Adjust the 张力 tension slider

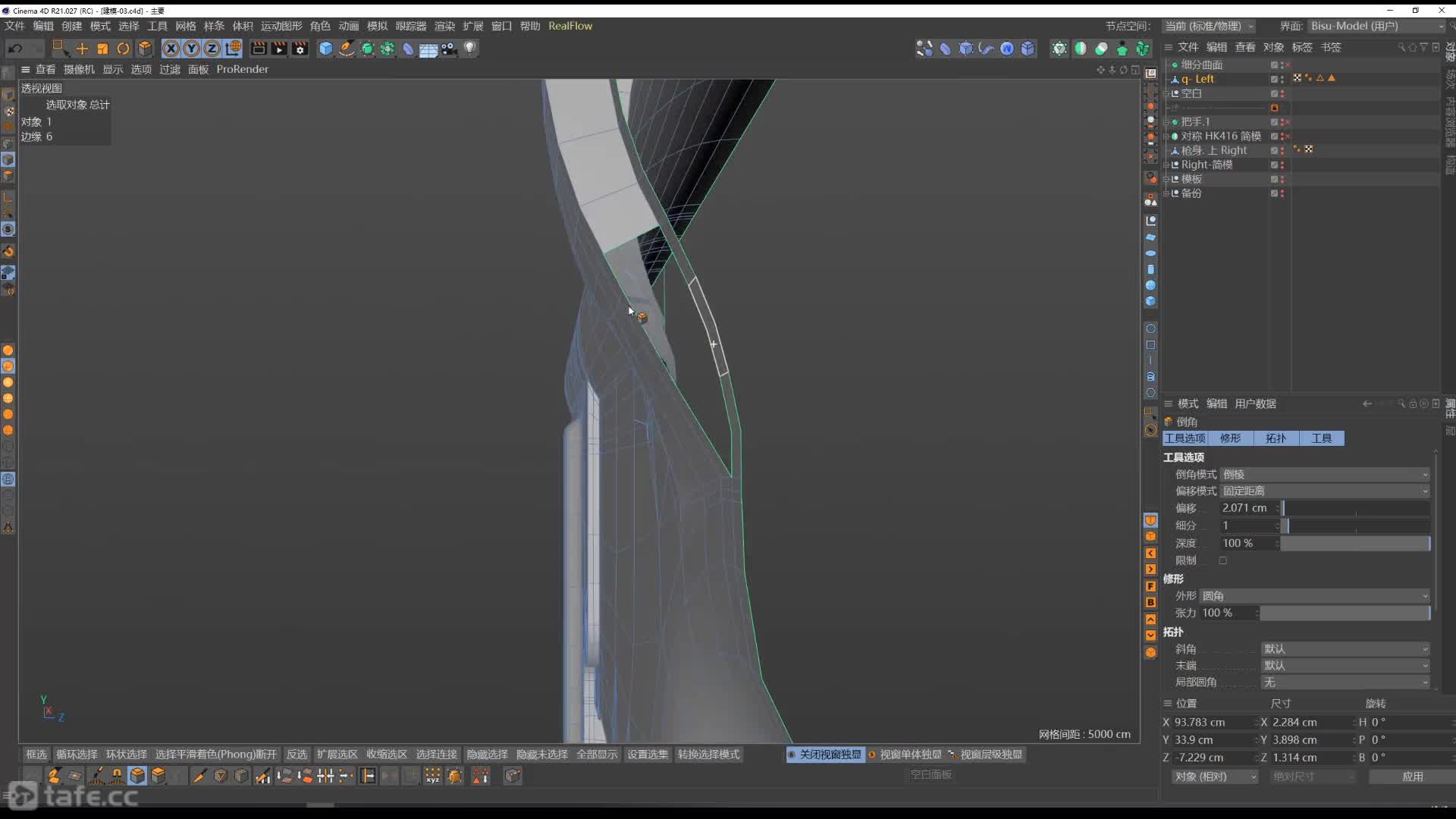(x=1345, y=613)
